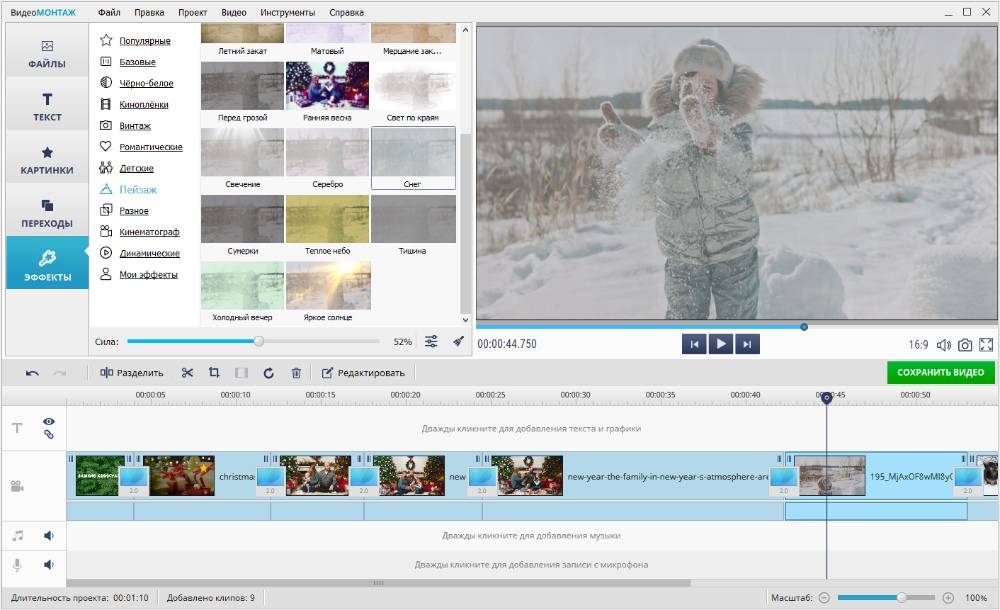Mute the music track speaker
This screenshot has height=610, width=1000.
coord(48,536)
